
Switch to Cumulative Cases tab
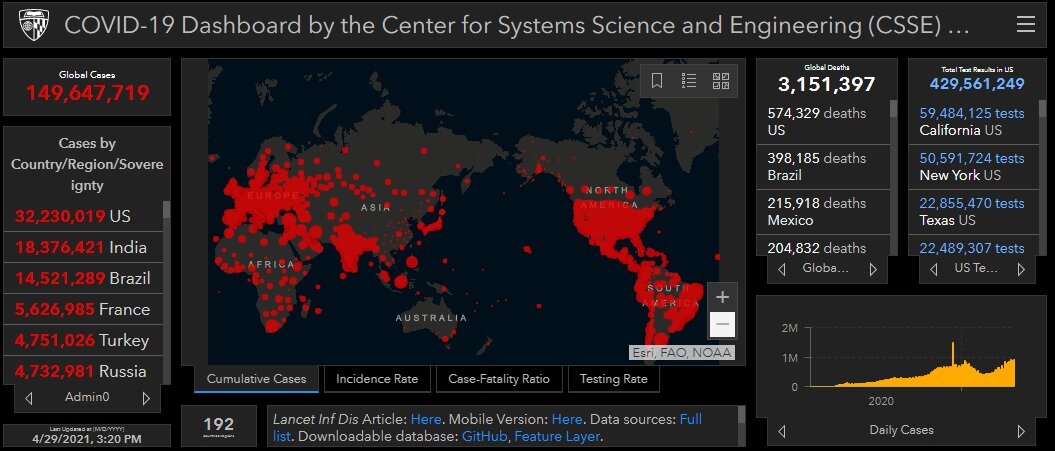(256, 379)
